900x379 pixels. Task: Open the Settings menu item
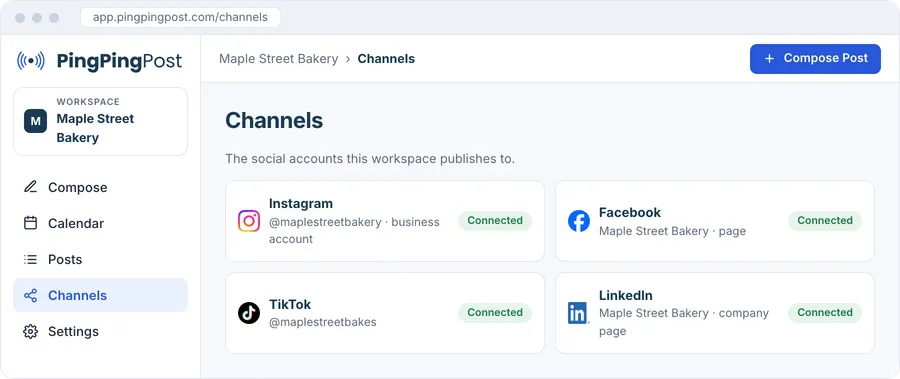pyautogui.click(x=100, y=331)
